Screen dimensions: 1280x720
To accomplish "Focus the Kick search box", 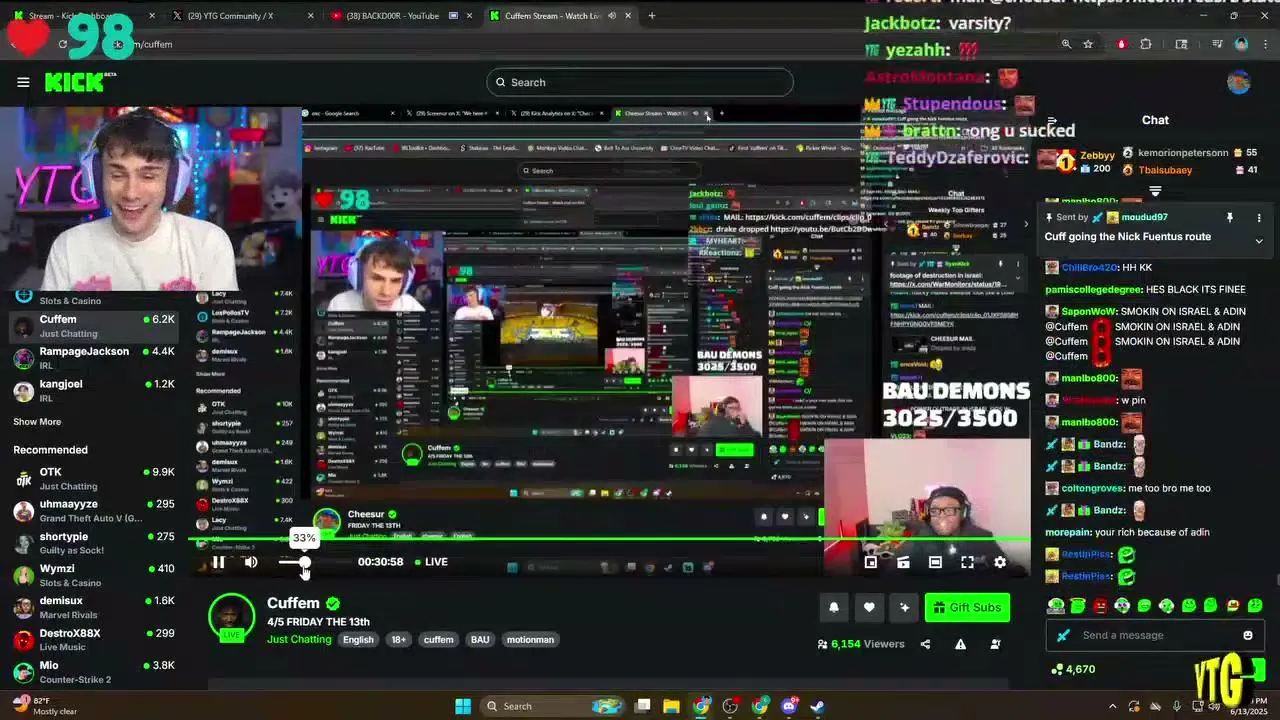I will 640,82.
